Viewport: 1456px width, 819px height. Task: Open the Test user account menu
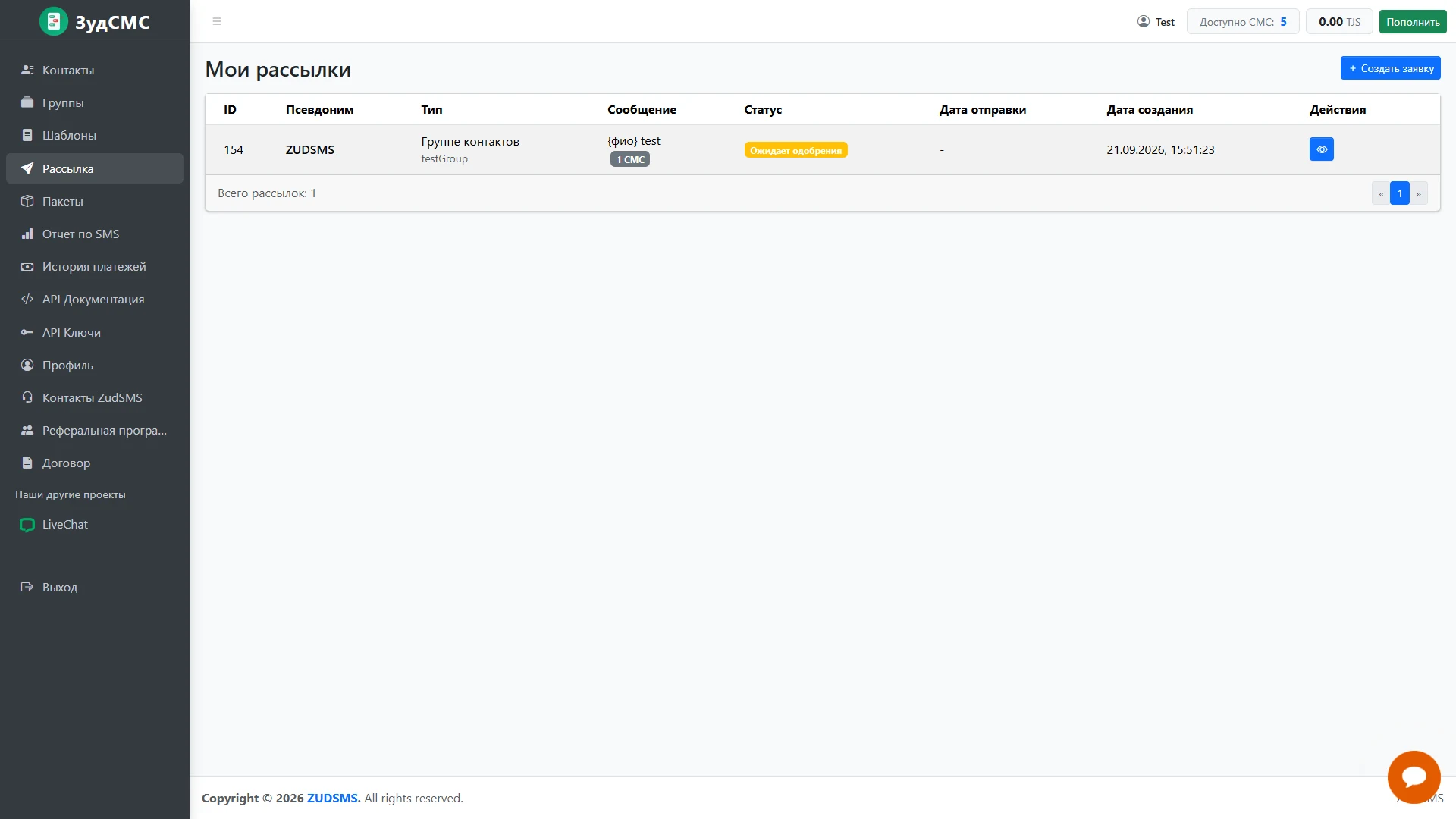[1156, 22]
